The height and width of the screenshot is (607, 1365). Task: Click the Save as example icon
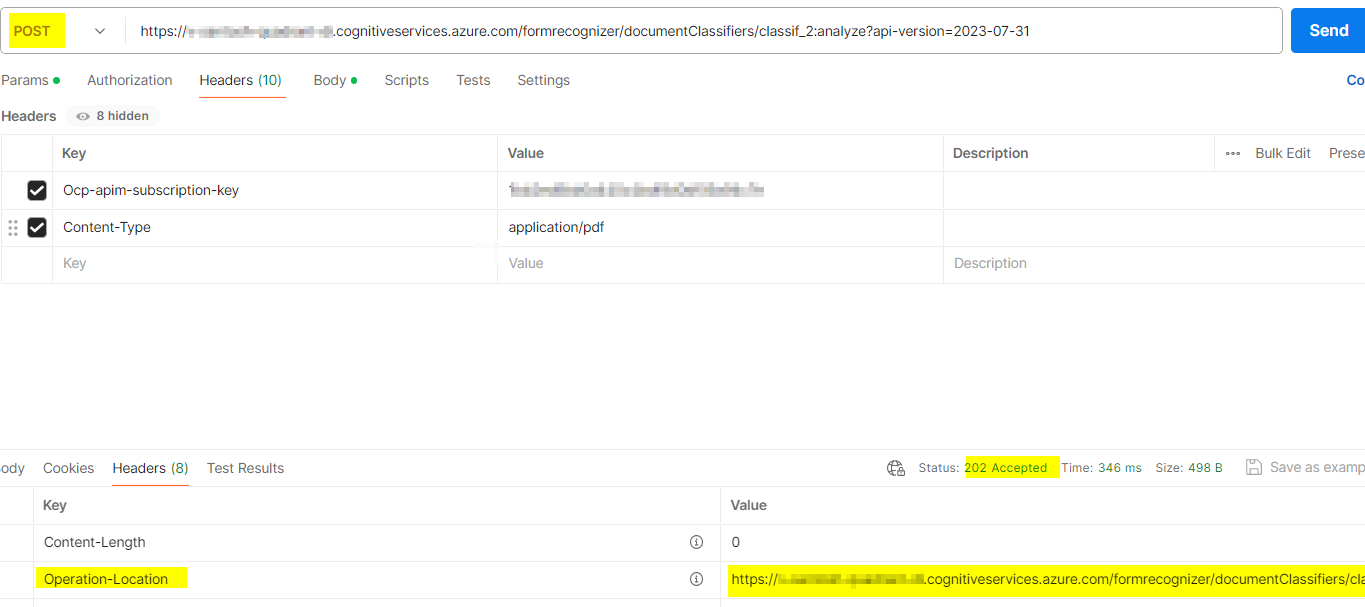(1254, 467)
